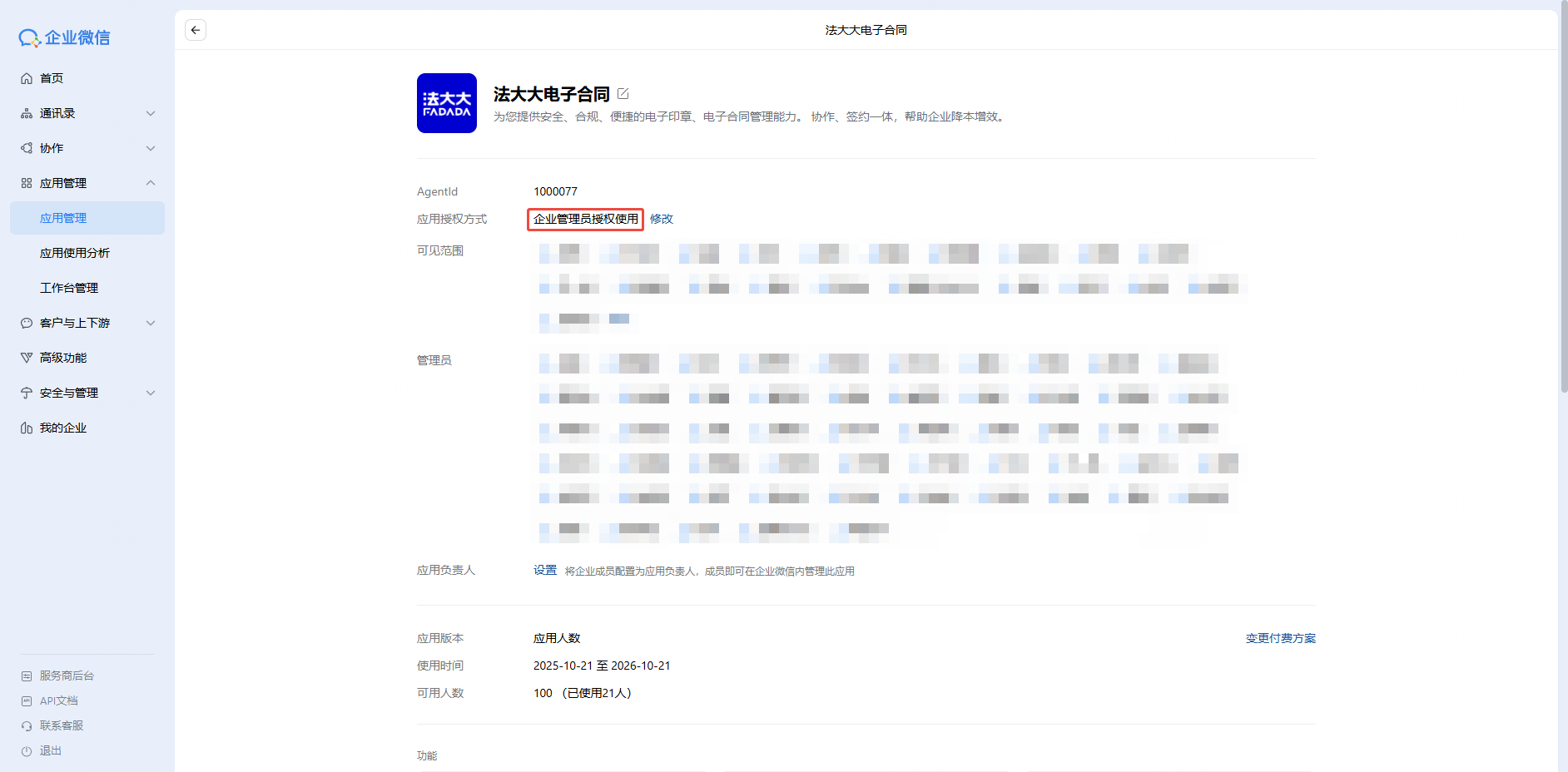Click the 法大大电子合同 page title in header

(866, 30)
